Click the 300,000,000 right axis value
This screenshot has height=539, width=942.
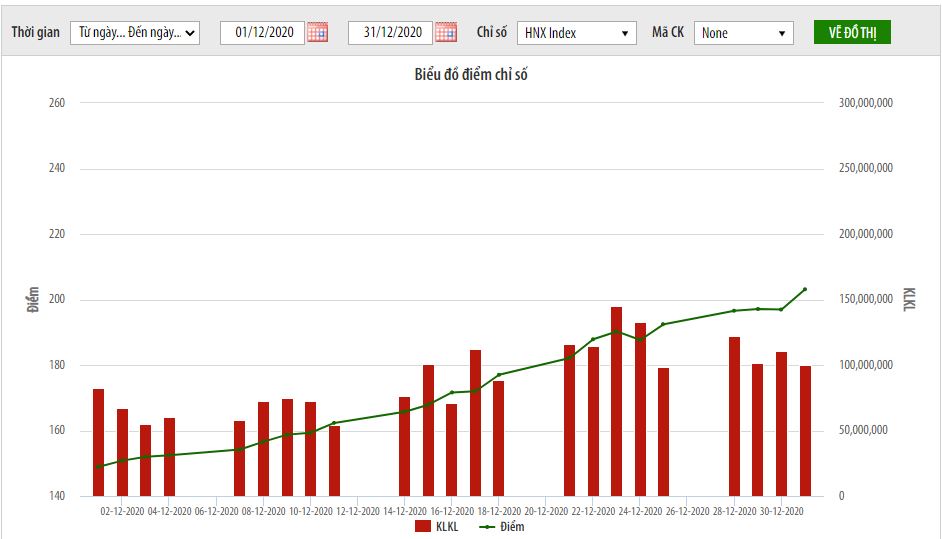(x=866, y=103)
